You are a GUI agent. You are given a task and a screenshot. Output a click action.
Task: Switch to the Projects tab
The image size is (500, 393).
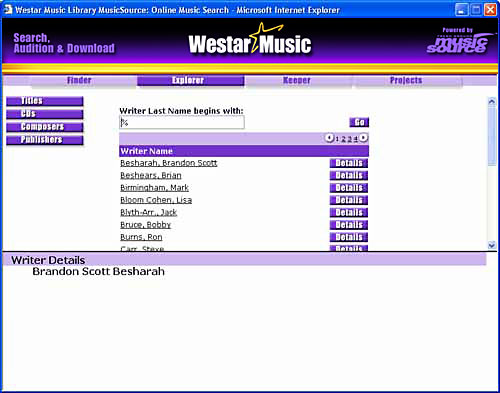406,80
